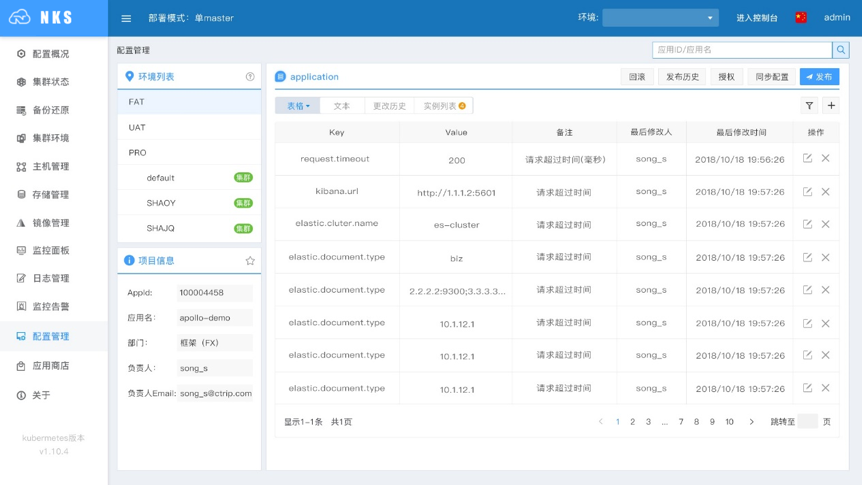Go to previous page arrow
The height and width of the screenshot is (485, 862).
[601, 422]
